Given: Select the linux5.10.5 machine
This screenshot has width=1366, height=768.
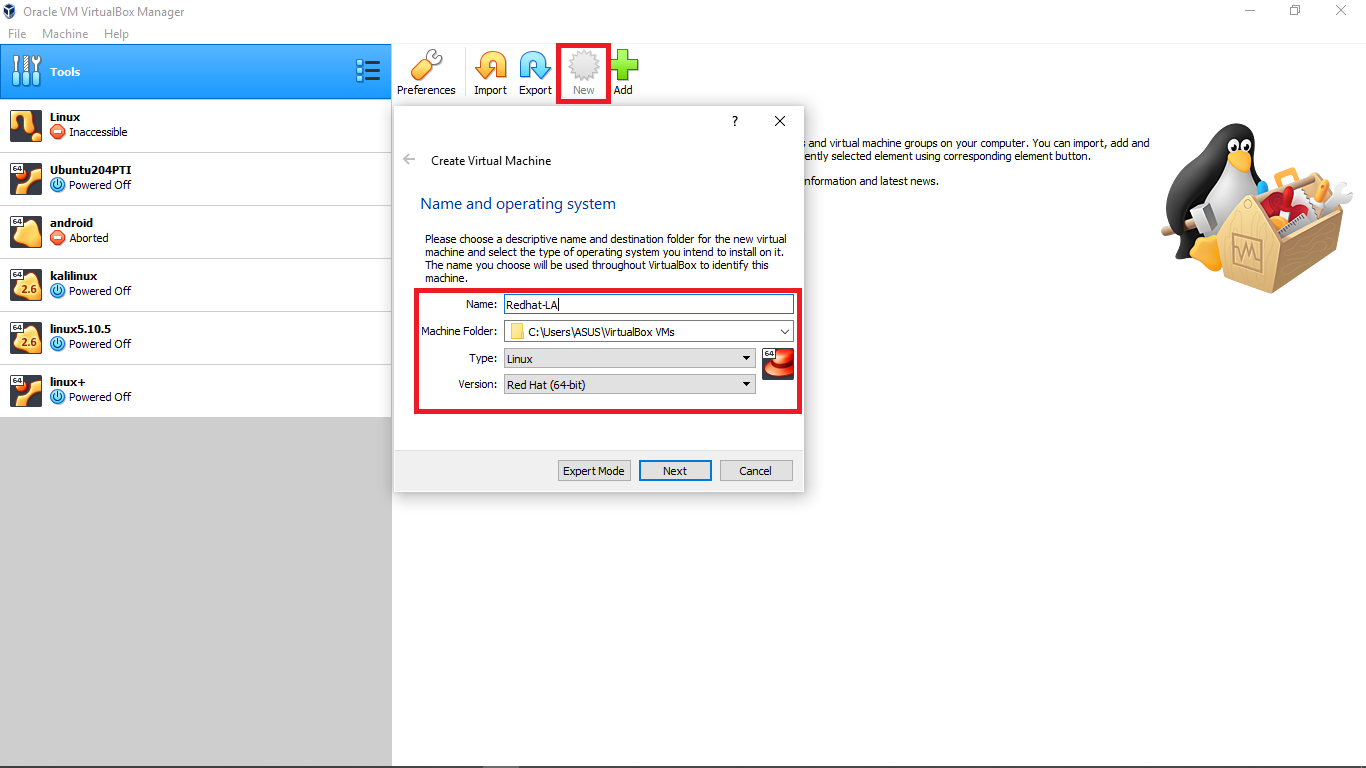Looking at the screenshot, I should [x=195, y=337].
